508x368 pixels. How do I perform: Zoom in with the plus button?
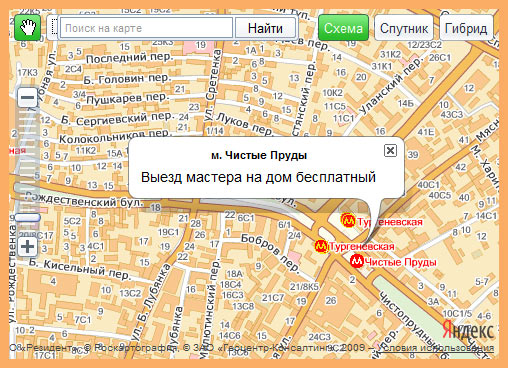click(27, 247)
